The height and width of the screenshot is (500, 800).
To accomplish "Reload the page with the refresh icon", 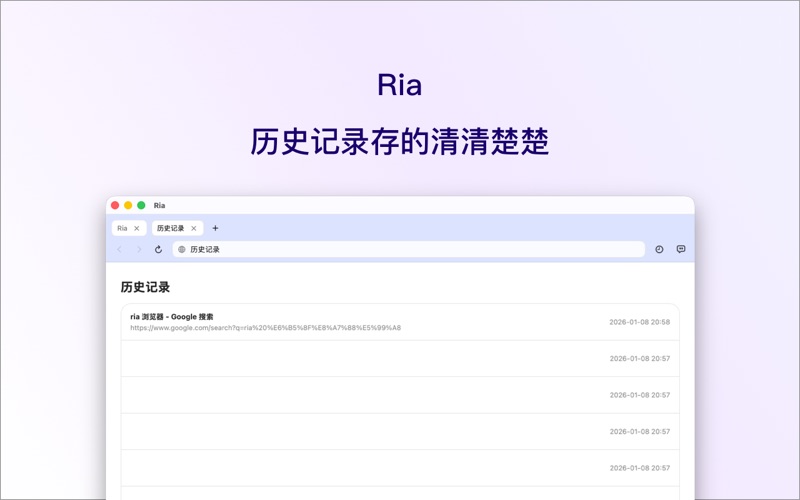I will click(158, 249).
